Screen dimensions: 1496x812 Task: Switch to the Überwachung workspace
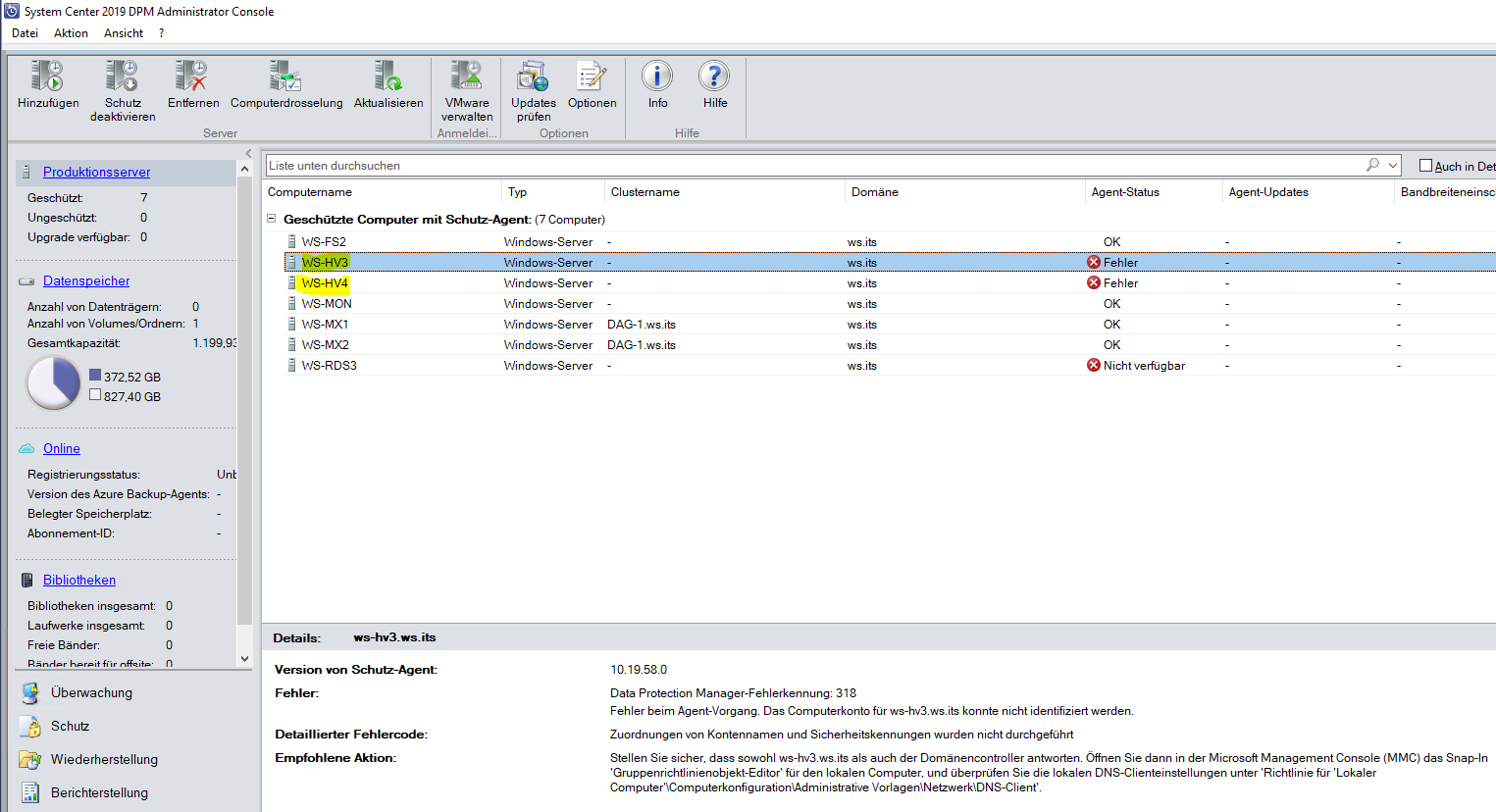click(91, 692)
